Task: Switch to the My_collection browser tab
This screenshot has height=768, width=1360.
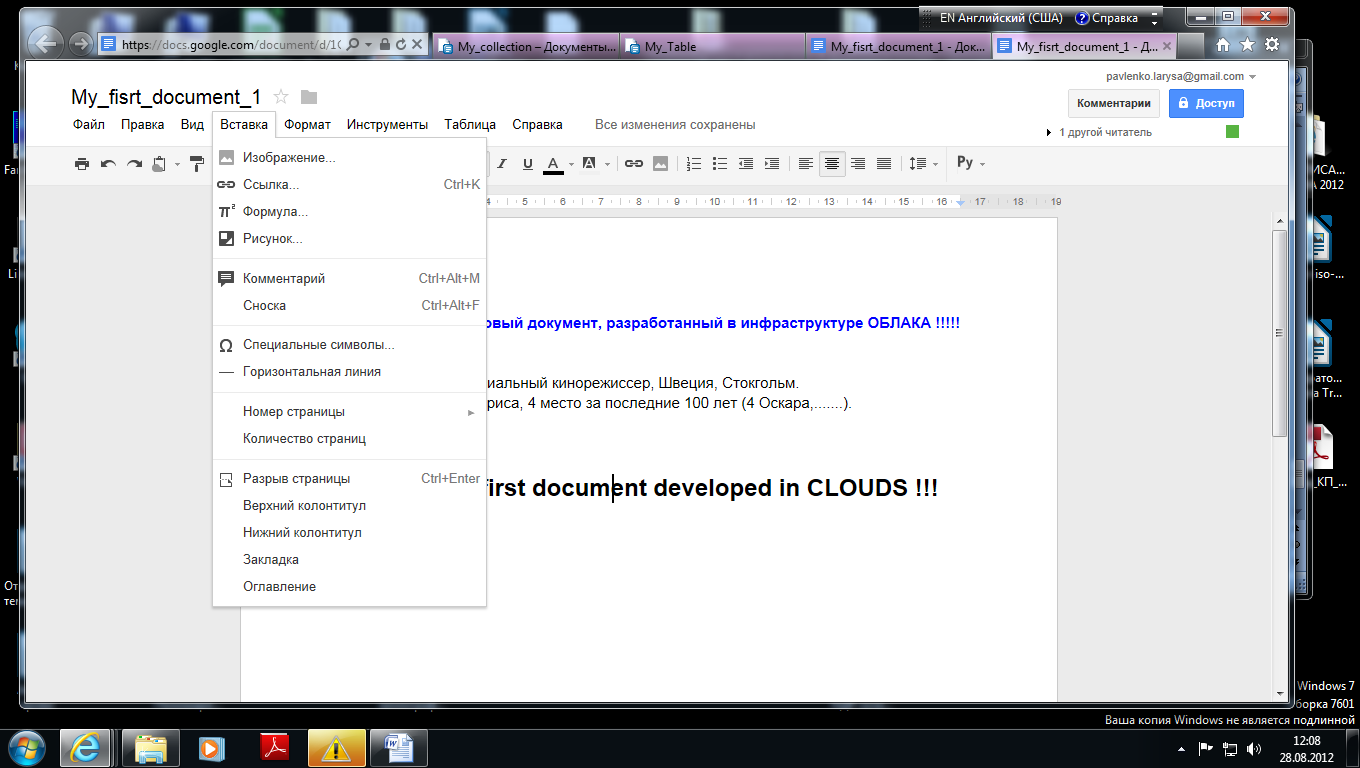Action: (527, 46)
